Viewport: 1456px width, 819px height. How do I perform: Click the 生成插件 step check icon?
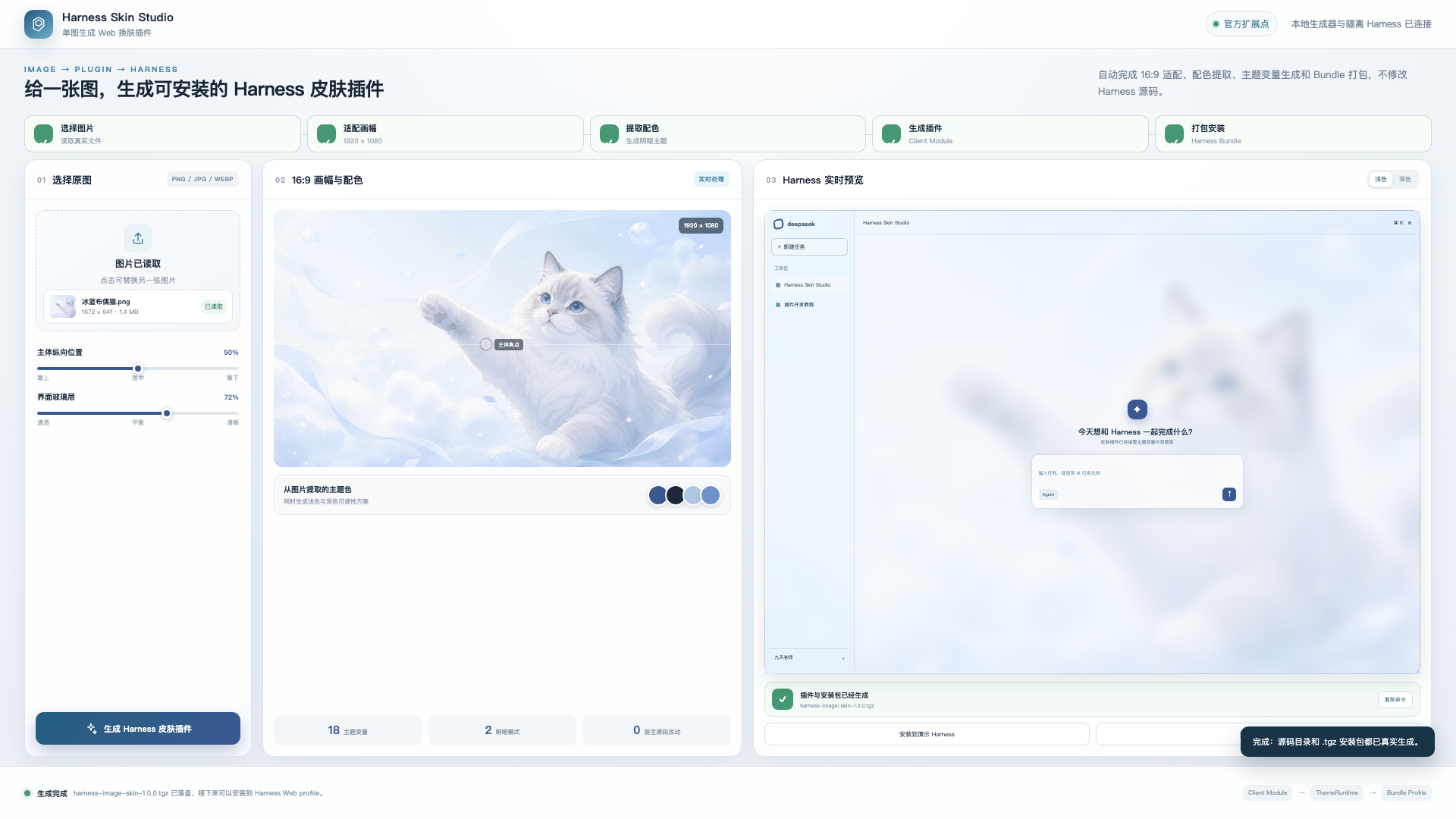(x=892, y=134)
